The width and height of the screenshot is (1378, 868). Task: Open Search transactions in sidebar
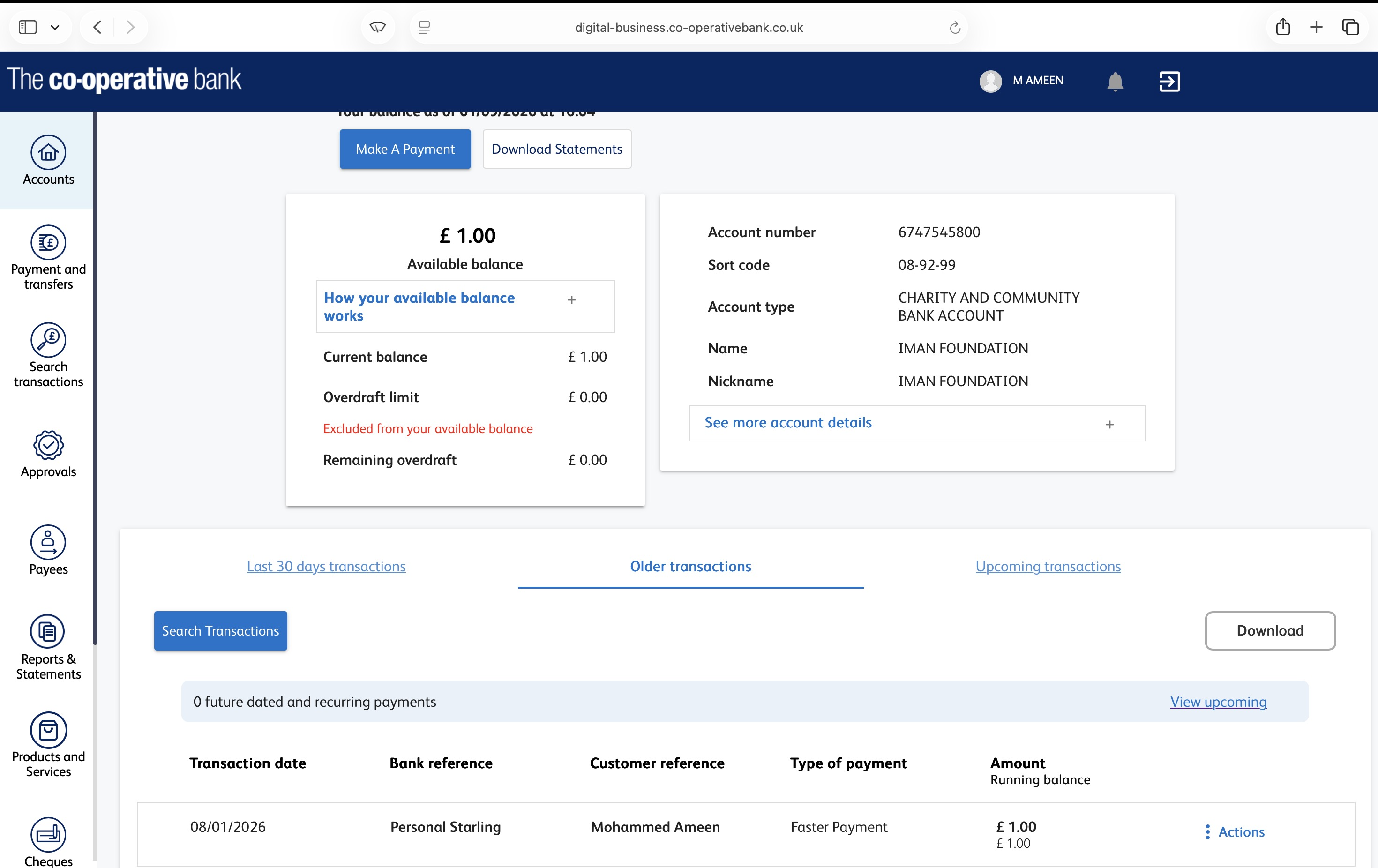(48, 355)
